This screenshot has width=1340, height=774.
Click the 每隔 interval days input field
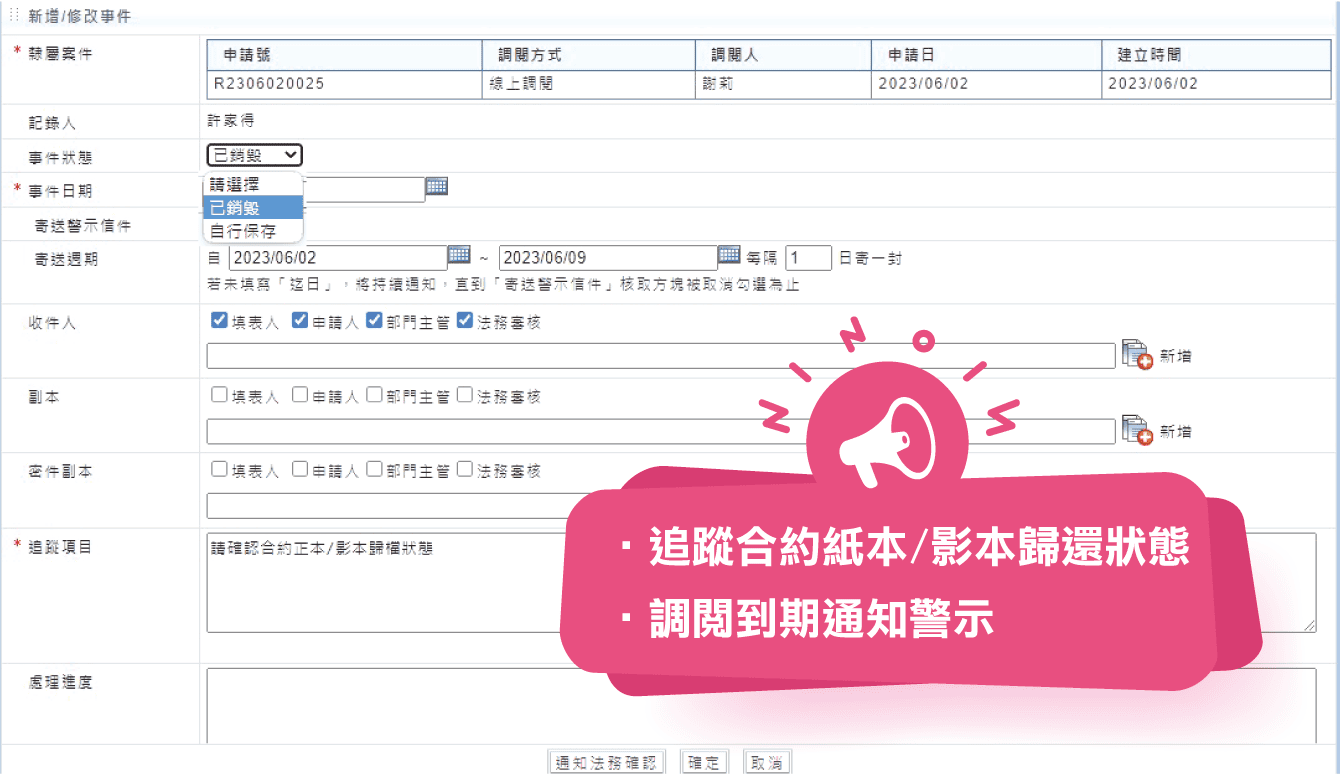click(808, 258)
